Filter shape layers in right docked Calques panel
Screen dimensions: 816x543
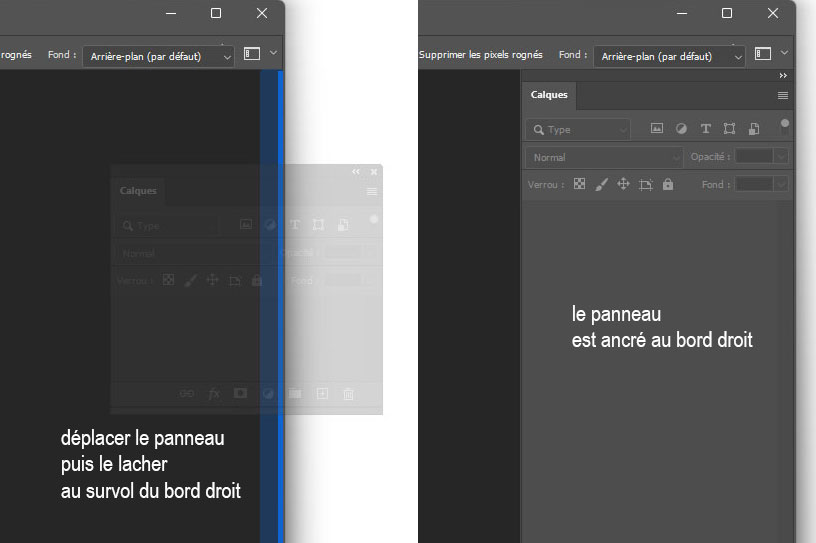coord(729,129)
